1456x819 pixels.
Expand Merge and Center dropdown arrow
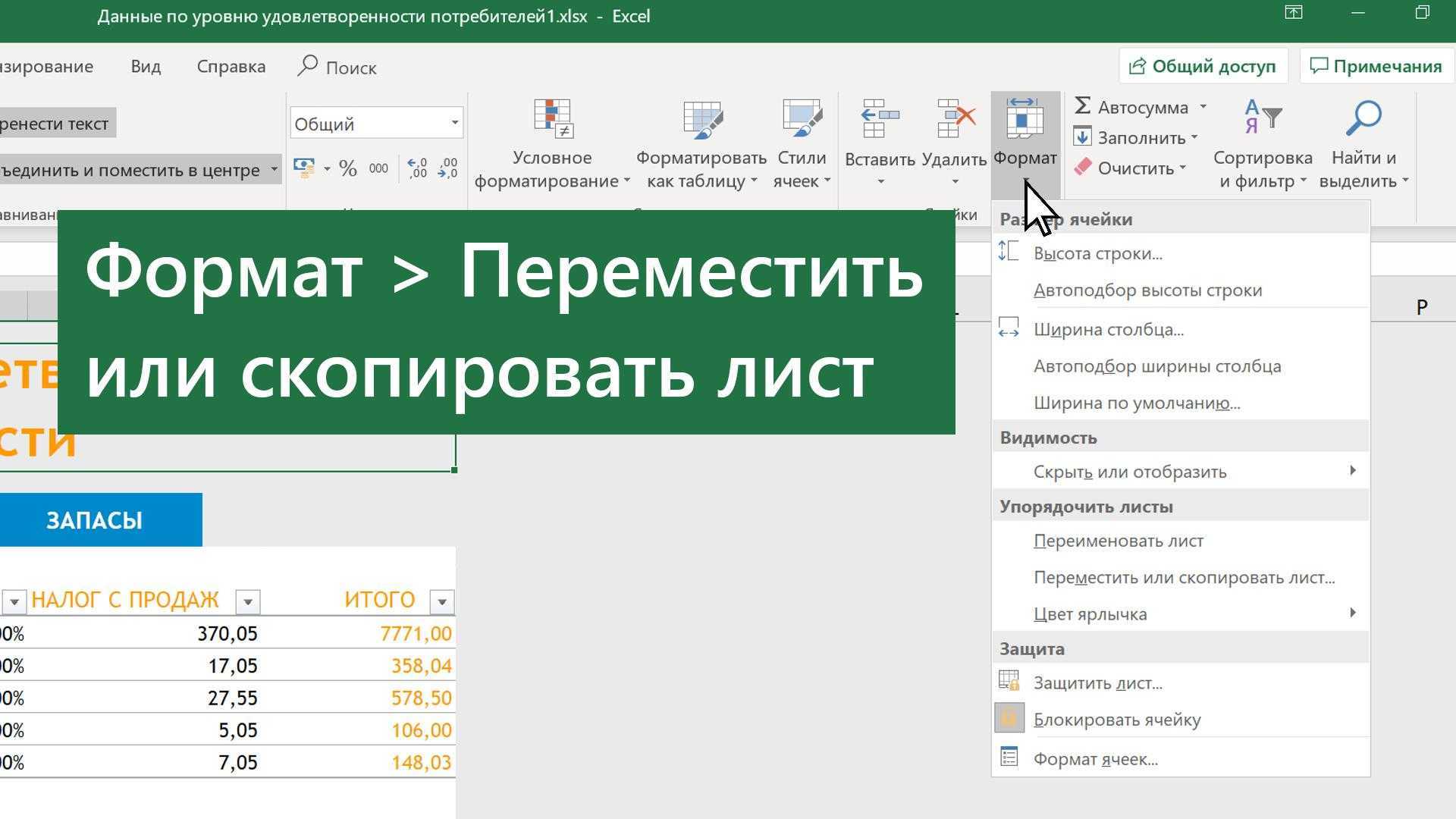click(x=274, y=169)
